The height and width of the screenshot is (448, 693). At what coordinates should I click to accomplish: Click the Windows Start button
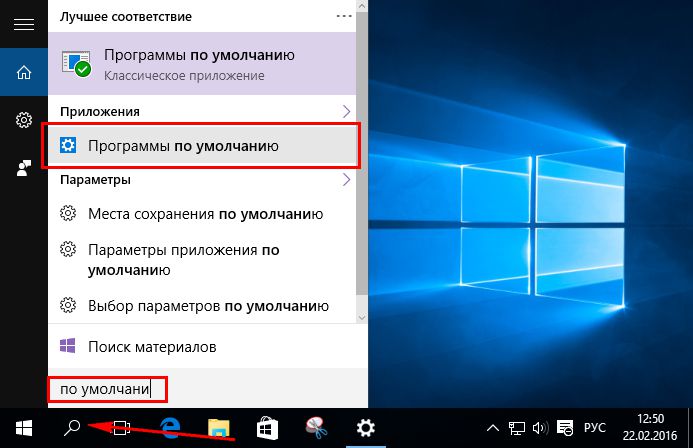pyautogui.click(x=23, y=428)
